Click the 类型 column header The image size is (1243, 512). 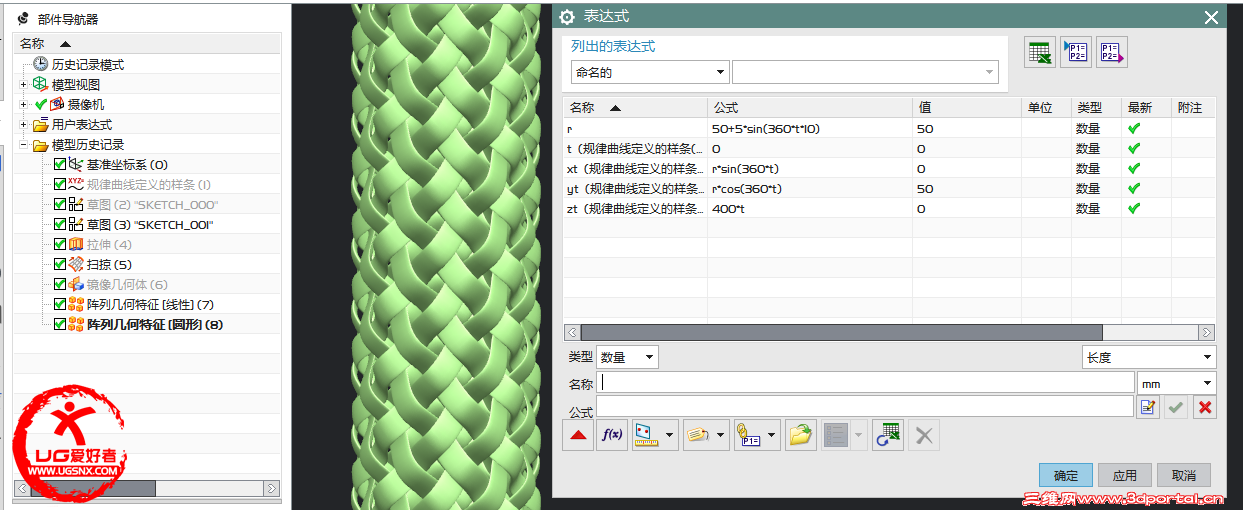pos(1096,107)
